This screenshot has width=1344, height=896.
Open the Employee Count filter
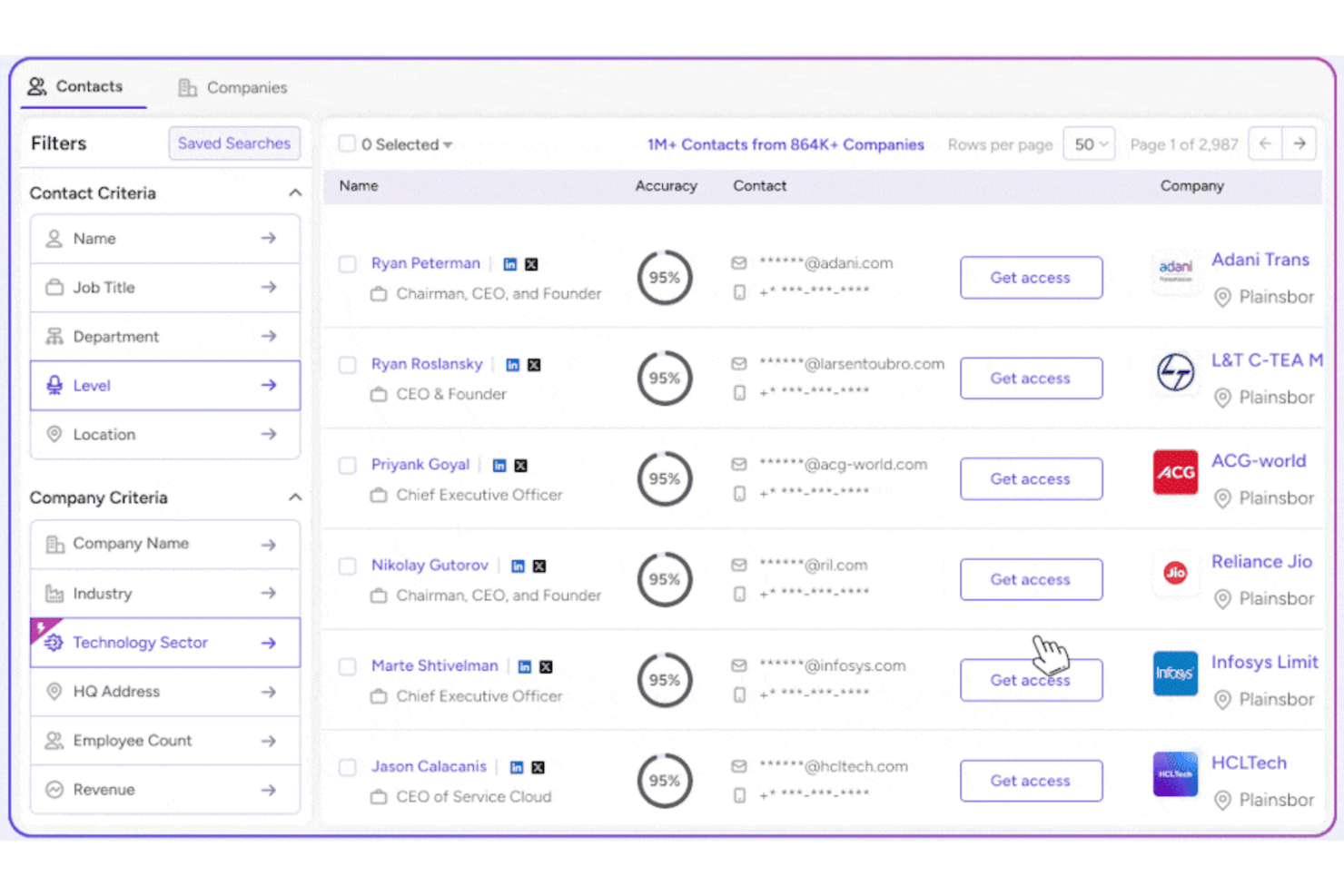[x=164, y=741]
